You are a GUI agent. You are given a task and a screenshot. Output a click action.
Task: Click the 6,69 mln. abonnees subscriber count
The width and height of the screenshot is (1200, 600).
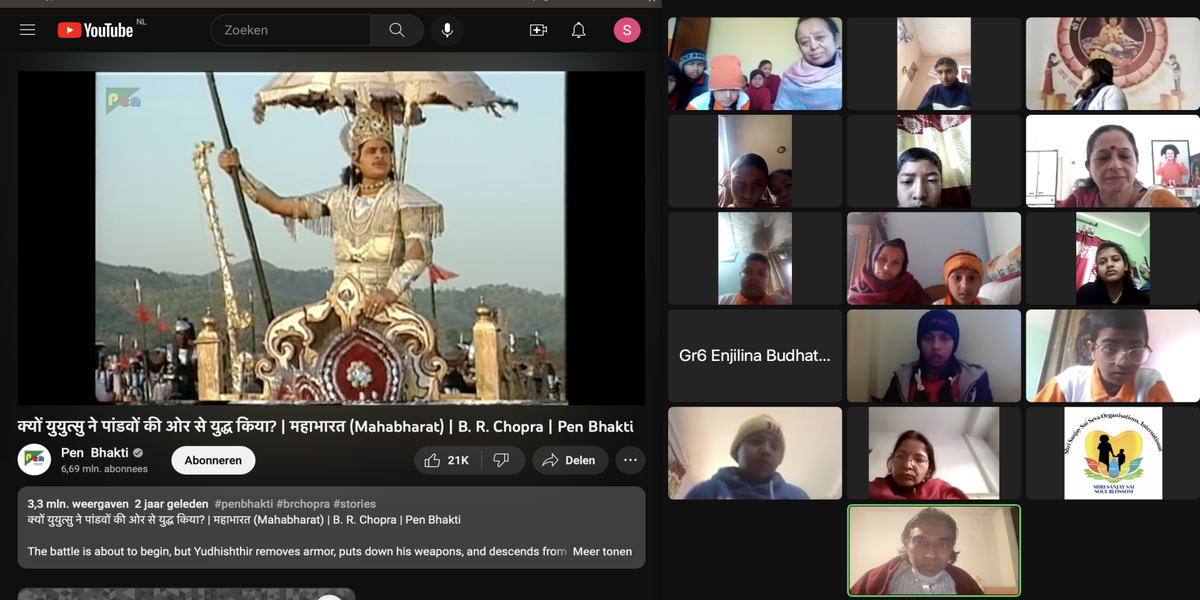click(104, 469)
